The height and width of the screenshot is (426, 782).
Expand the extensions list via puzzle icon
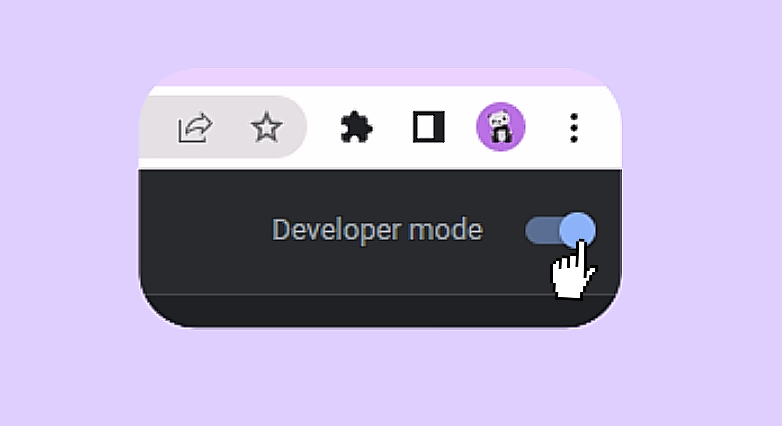(x=356, y=128)
